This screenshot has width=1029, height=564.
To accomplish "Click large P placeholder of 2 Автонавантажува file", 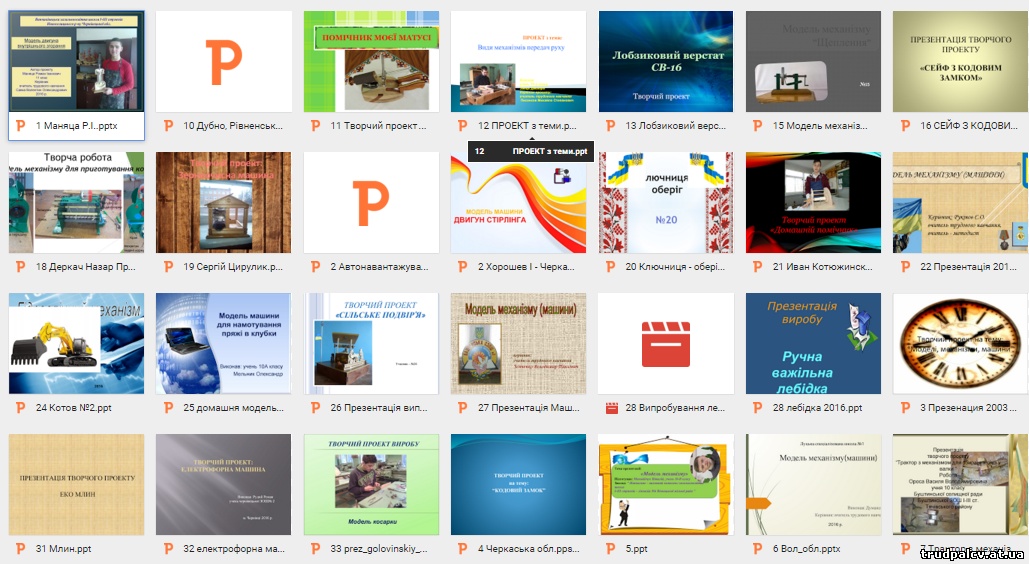I will coord(371,202).
